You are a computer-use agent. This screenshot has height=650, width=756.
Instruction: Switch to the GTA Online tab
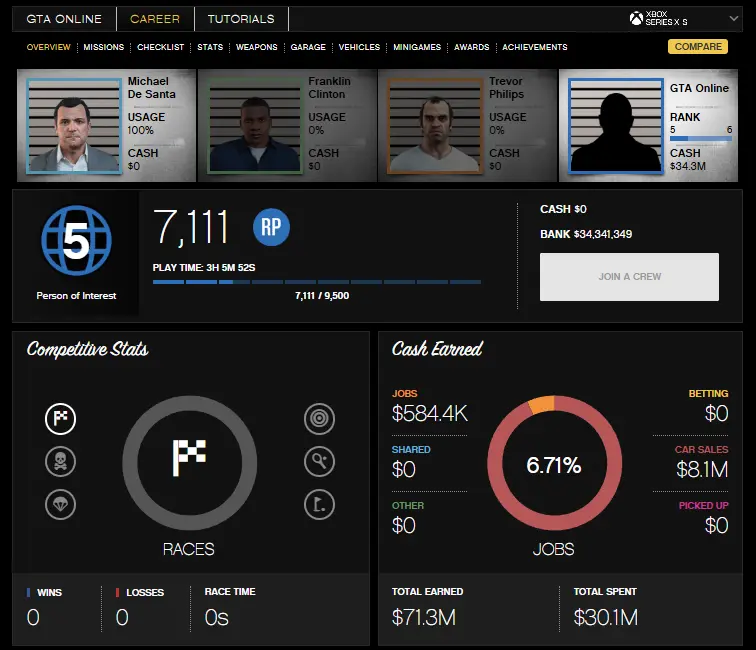(x=62, y=19)
